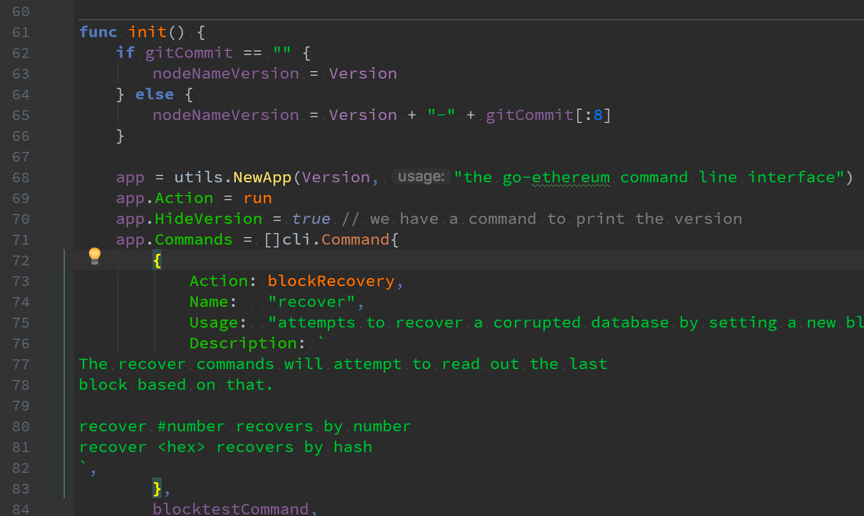
Task: Click the word 'true' on line 70
Action: 311,219
